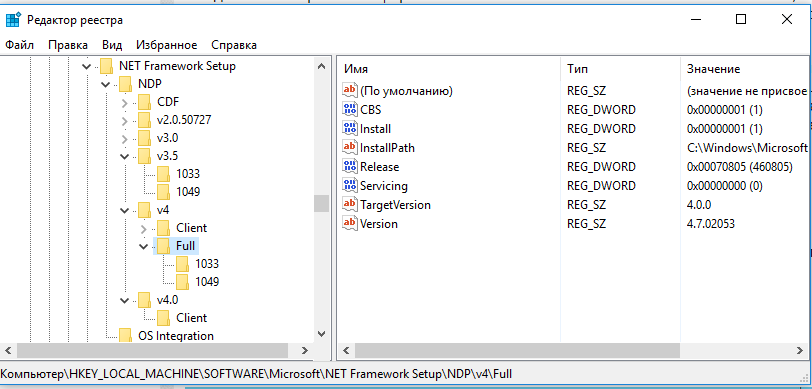This screenshot has height=389, width=812.
Task: Click the DWORD icon of Install value
Action: coord(350,128)
